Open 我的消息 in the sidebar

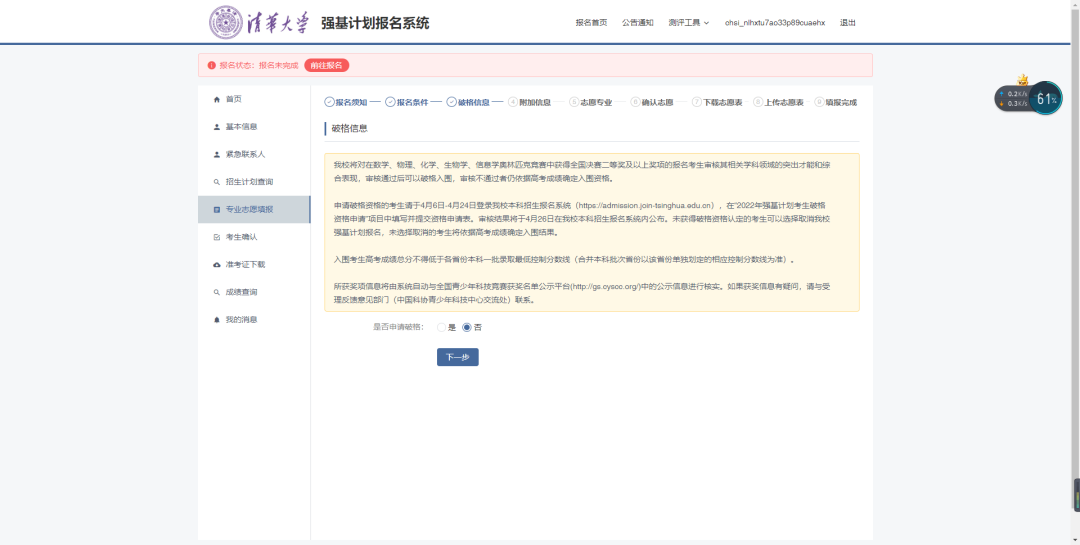[254, 320]
